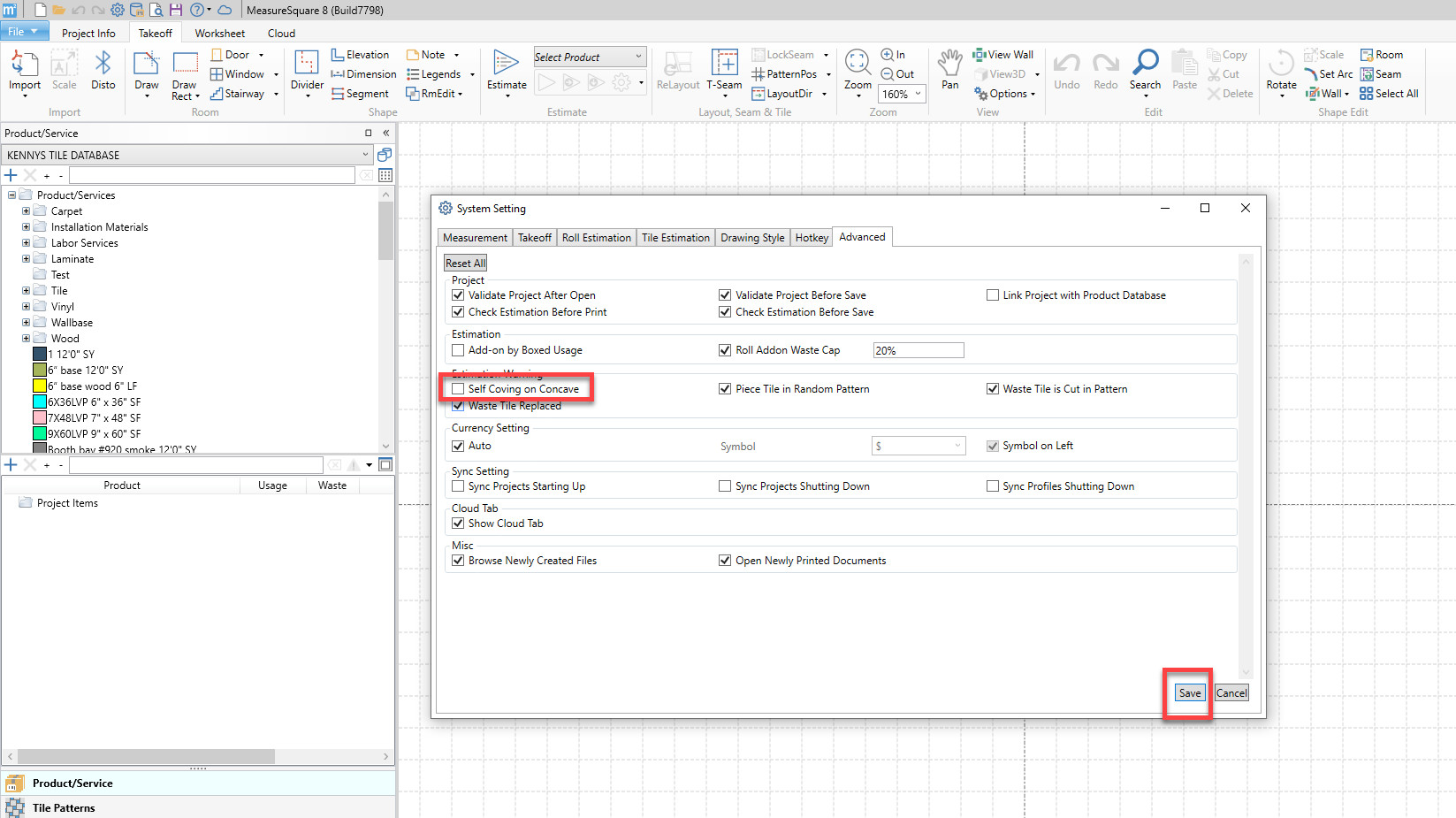Viewport: 1456px width, 818px height.
Task: Open the Hotkey settings tab
Action: (x=812, y=238)
